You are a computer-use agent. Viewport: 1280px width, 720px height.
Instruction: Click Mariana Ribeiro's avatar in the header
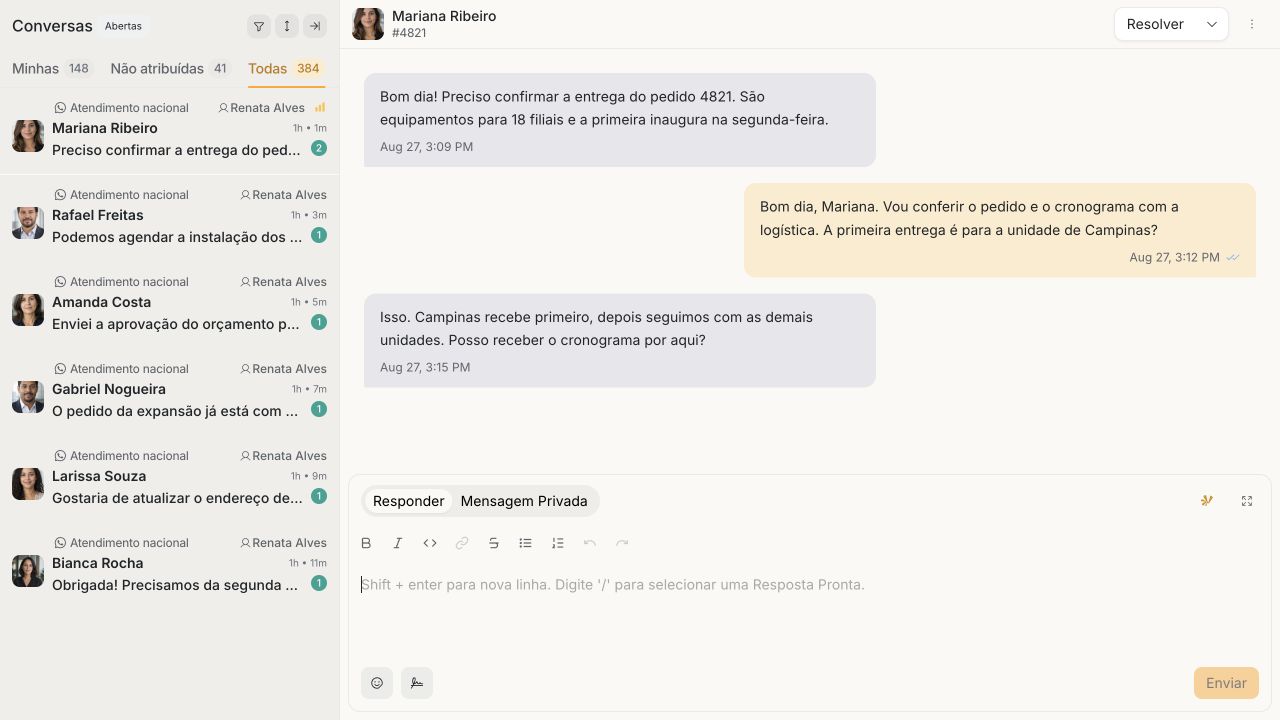coord(368,24)
